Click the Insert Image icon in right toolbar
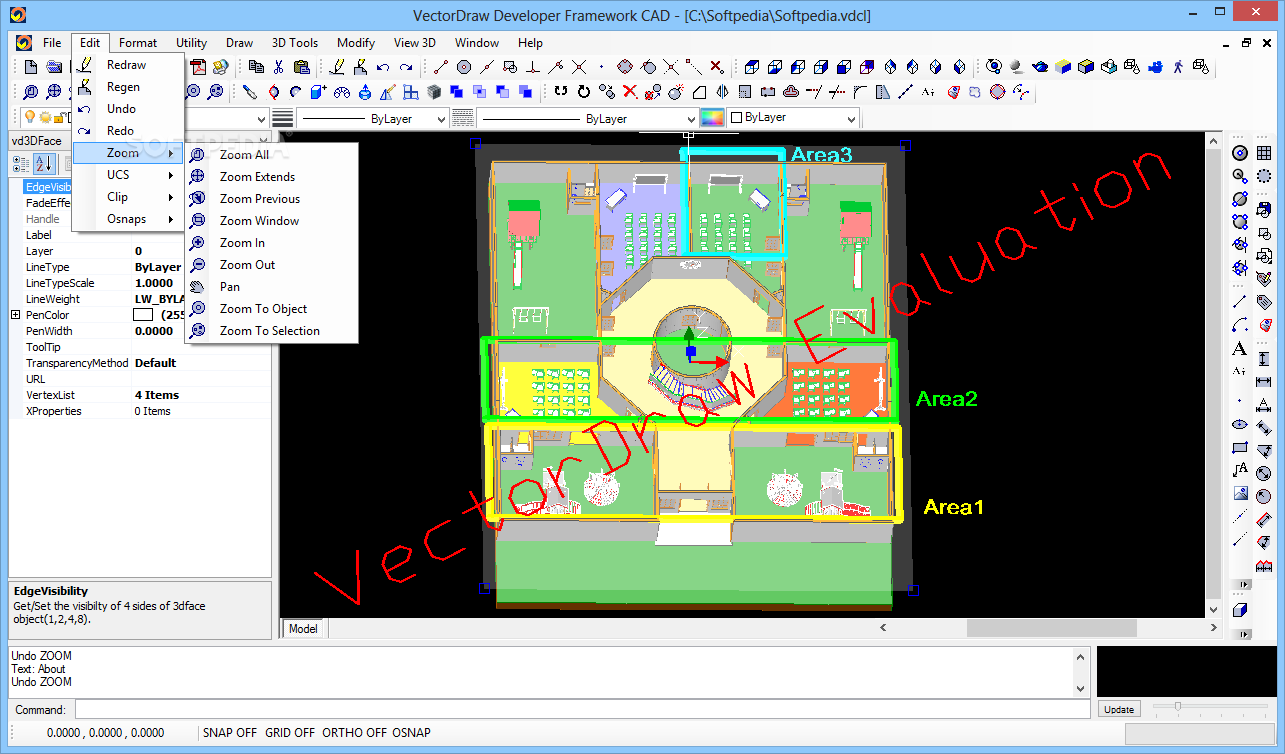The height and width of the screenshot is (754, 1285). pos(1240,493)
